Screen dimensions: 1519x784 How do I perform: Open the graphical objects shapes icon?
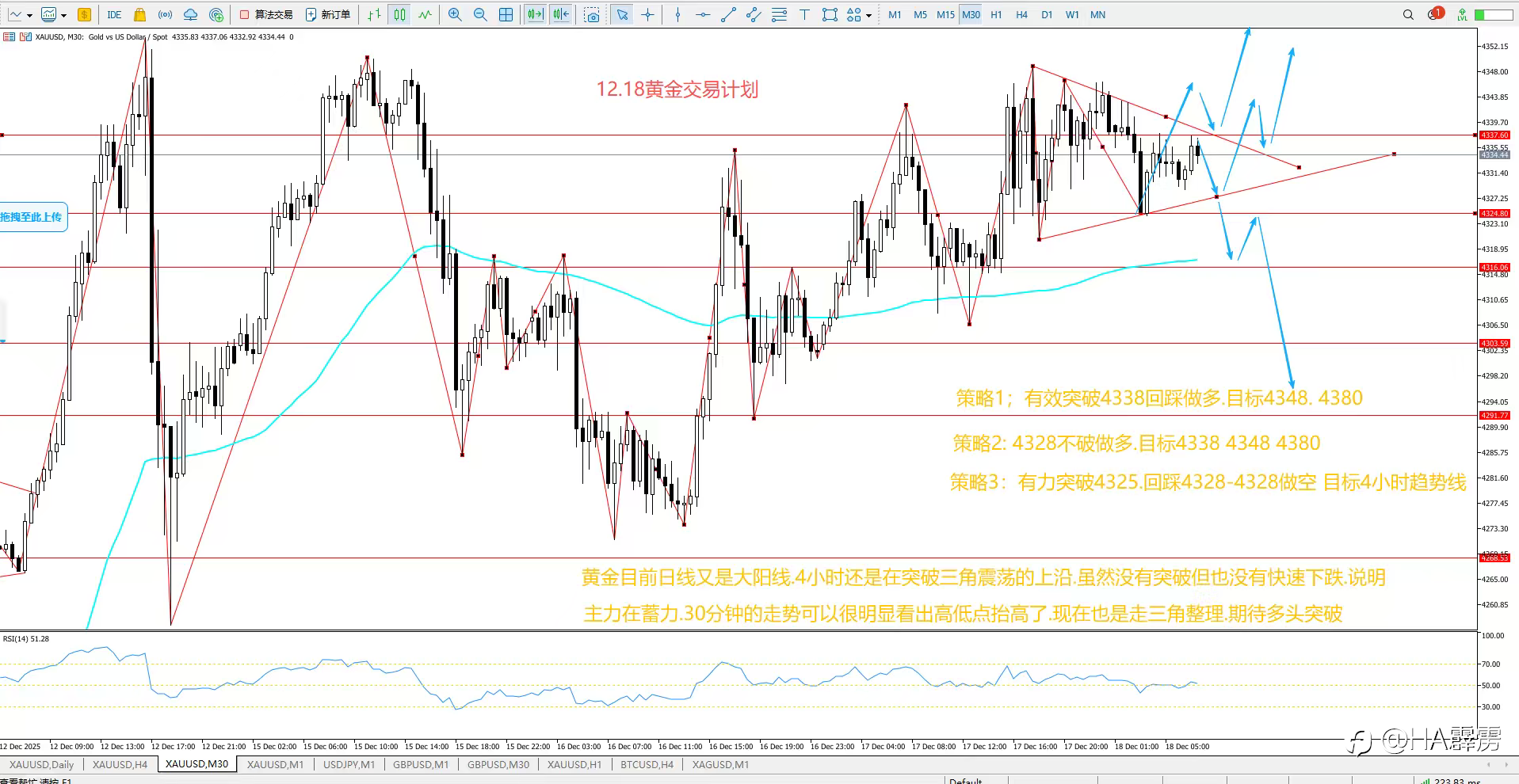[x=853, y=14]
